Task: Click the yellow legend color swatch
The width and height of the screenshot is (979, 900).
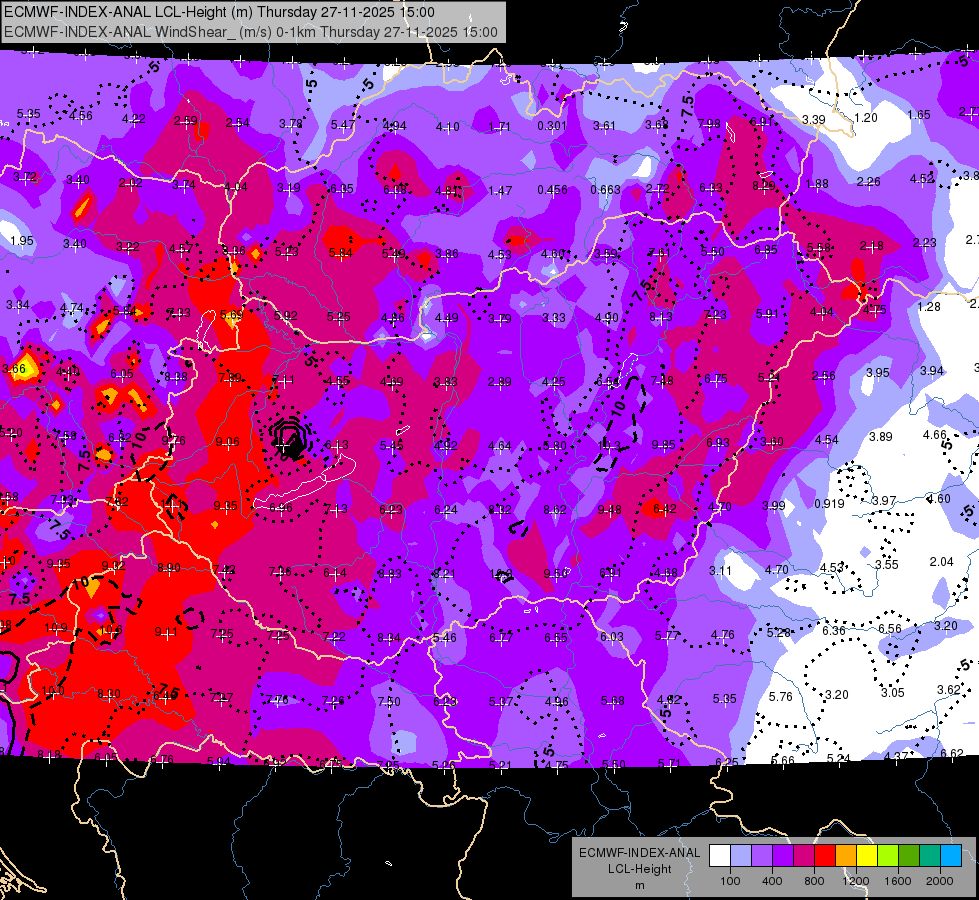Action: coord(867,856)
